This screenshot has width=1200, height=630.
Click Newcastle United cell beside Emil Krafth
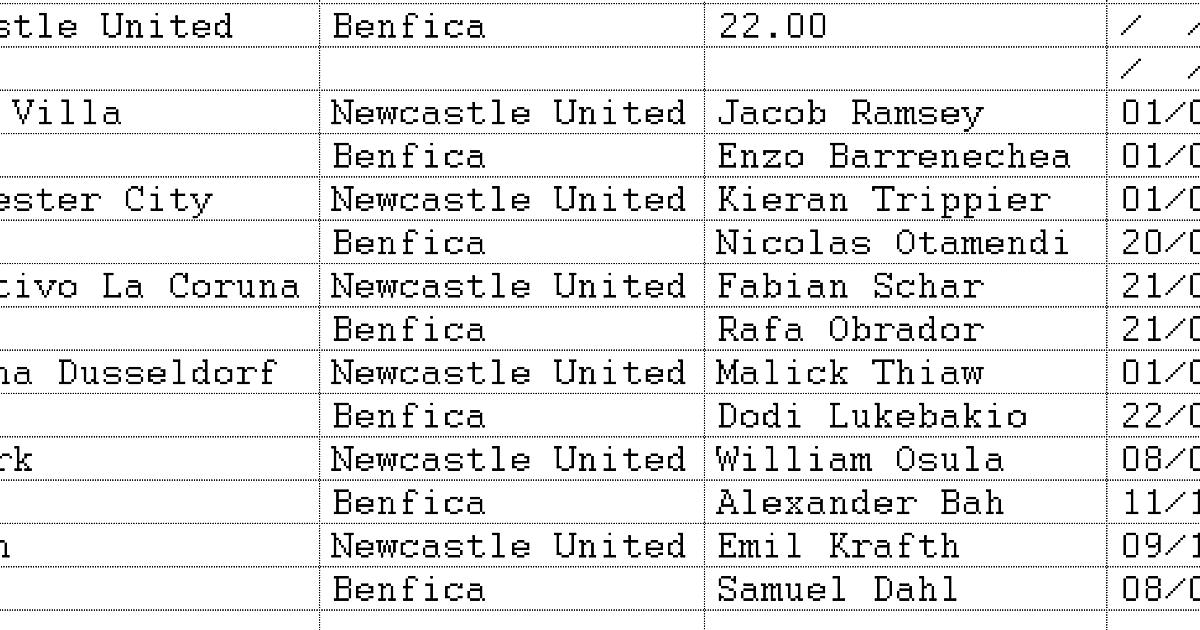point(509,547)
